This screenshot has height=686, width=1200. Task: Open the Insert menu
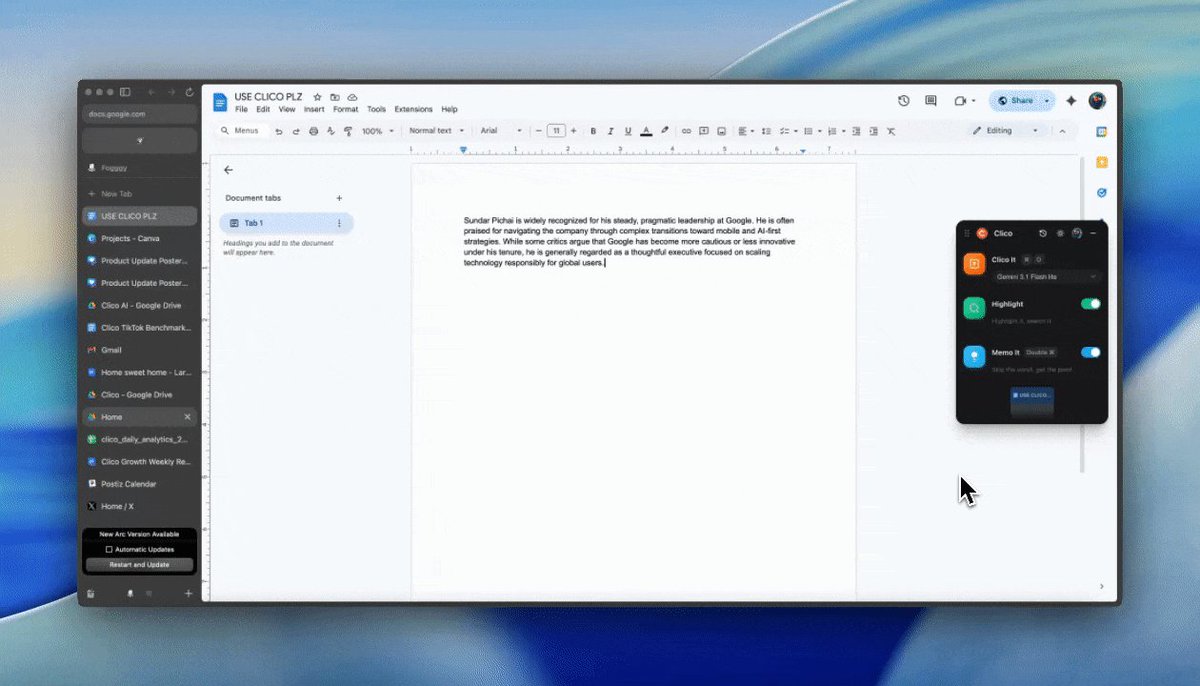314,109
